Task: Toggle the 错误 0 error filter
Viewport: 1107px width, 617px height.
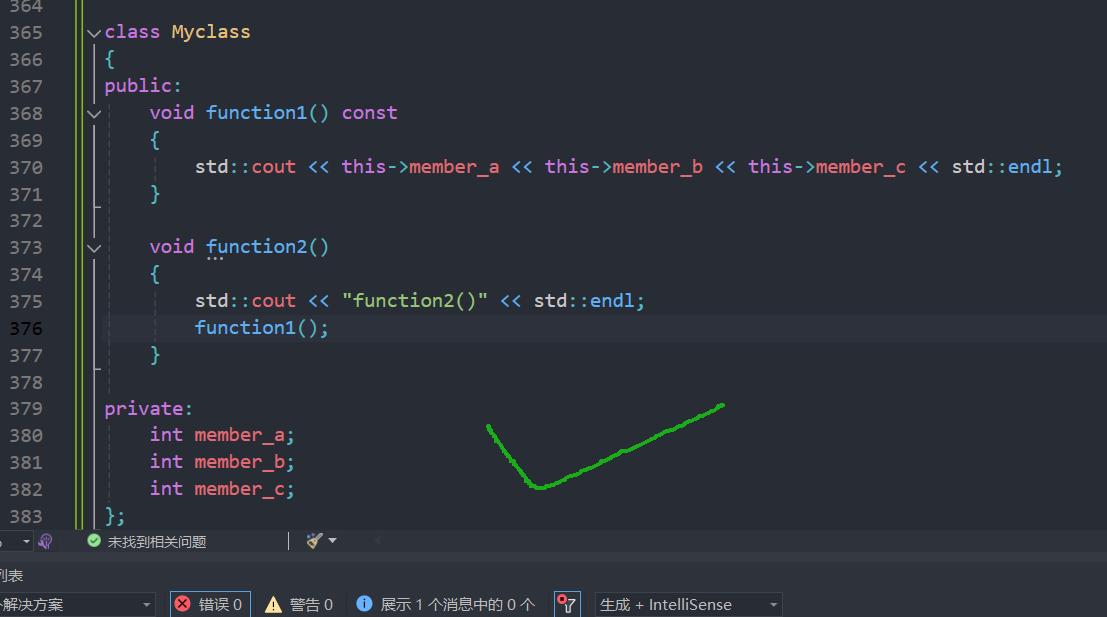Action: (x=210, y=603)
